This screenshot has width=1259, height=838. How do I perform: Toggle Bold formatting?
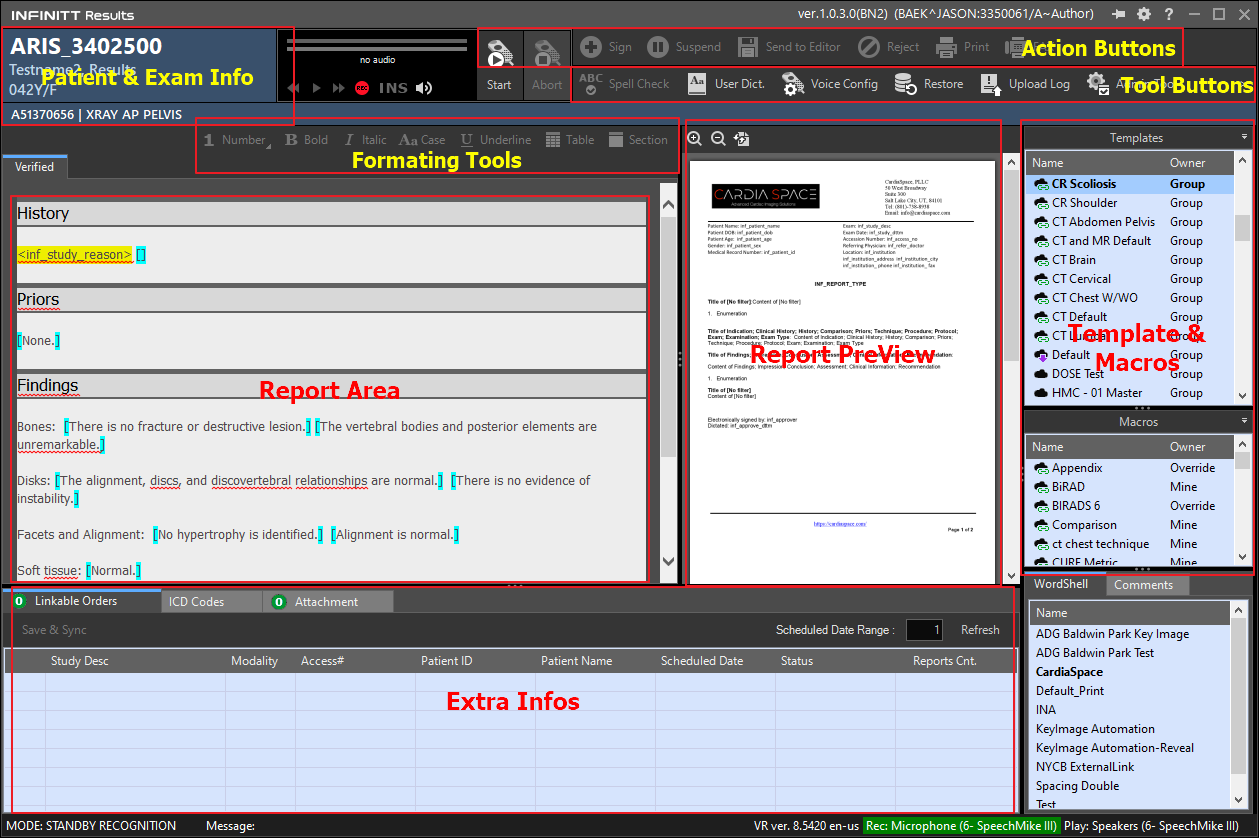point(306,140)
